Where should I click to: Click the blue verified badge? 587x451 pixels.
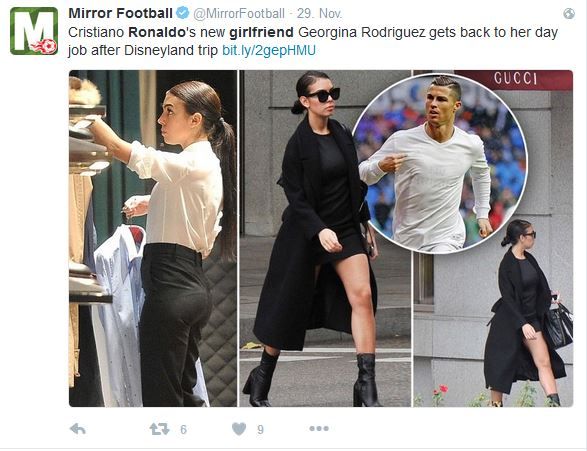183,13
